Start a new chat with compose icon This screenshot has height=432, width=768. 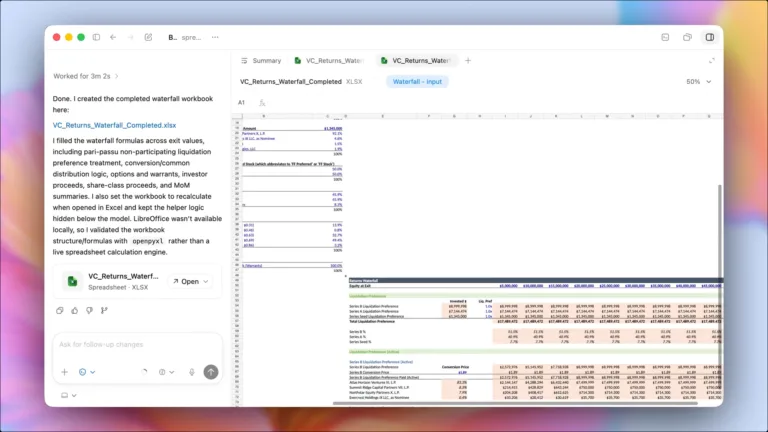click(x=148, y=37)
